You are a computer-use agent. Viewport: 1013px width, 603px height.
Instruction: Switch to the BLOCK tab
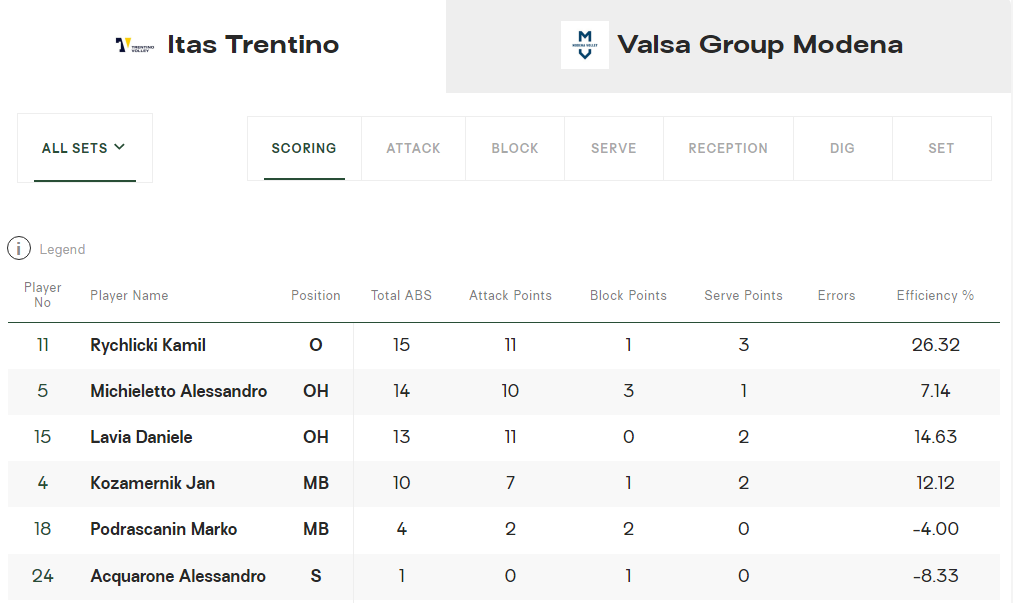coord(515,149)
